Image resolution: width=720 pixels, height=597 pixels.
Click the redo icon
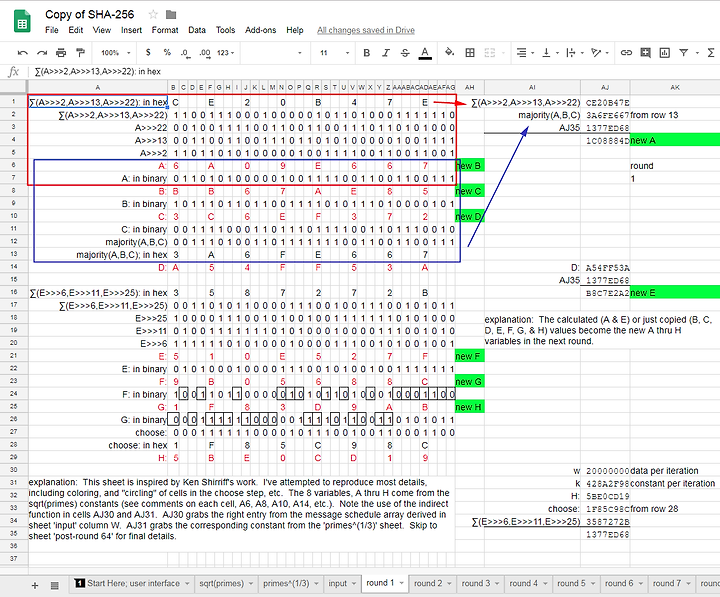[x=42, y=53]
